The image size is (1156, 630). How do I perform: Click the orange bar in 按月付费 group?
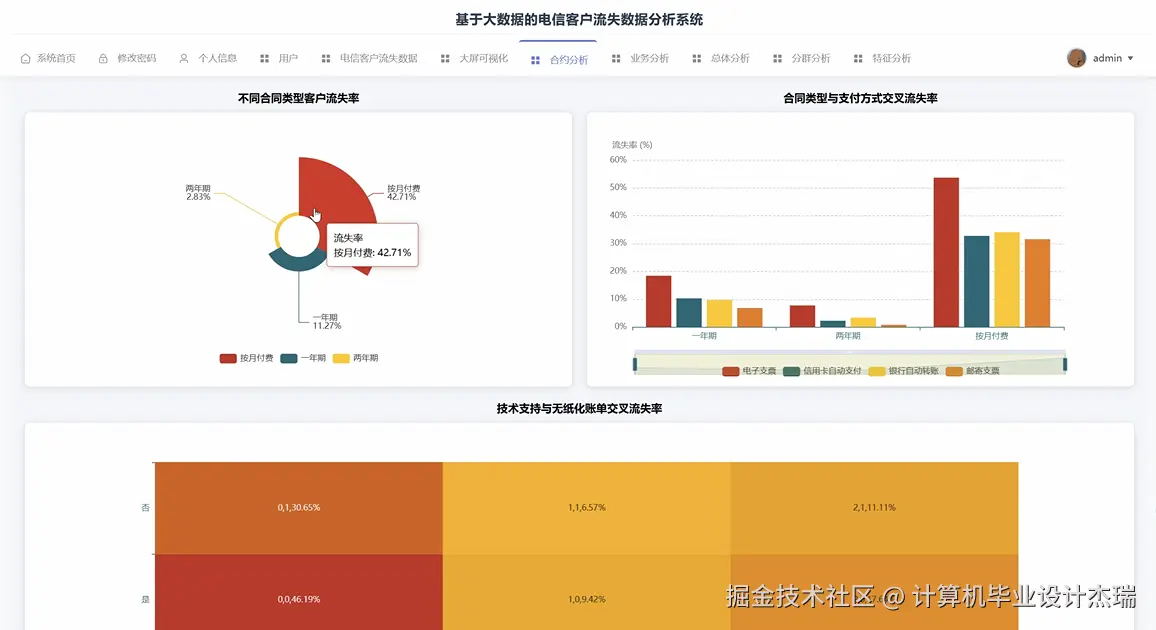[x=1037, y=283]
